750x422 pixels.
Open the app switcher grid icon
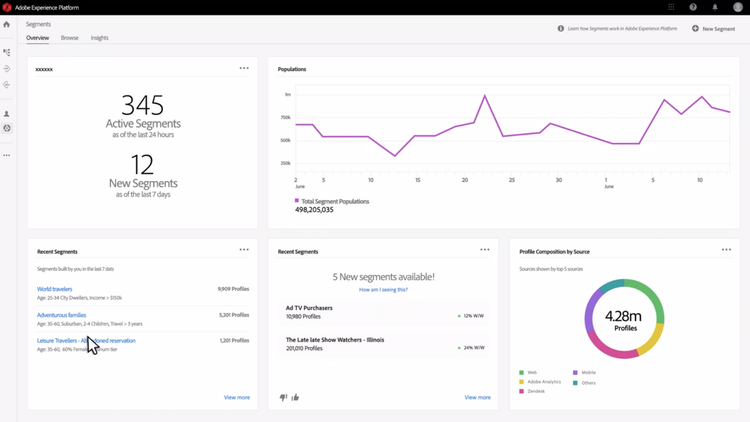pyautogui.click(x=671, y=7)
